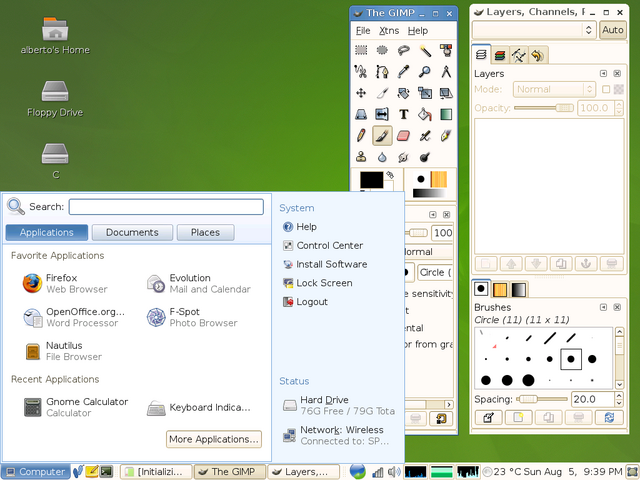Image resolution: width=640 pixels, height=480 pixels.
Task: Click the More Applications... button
Action: pos(214,439)
